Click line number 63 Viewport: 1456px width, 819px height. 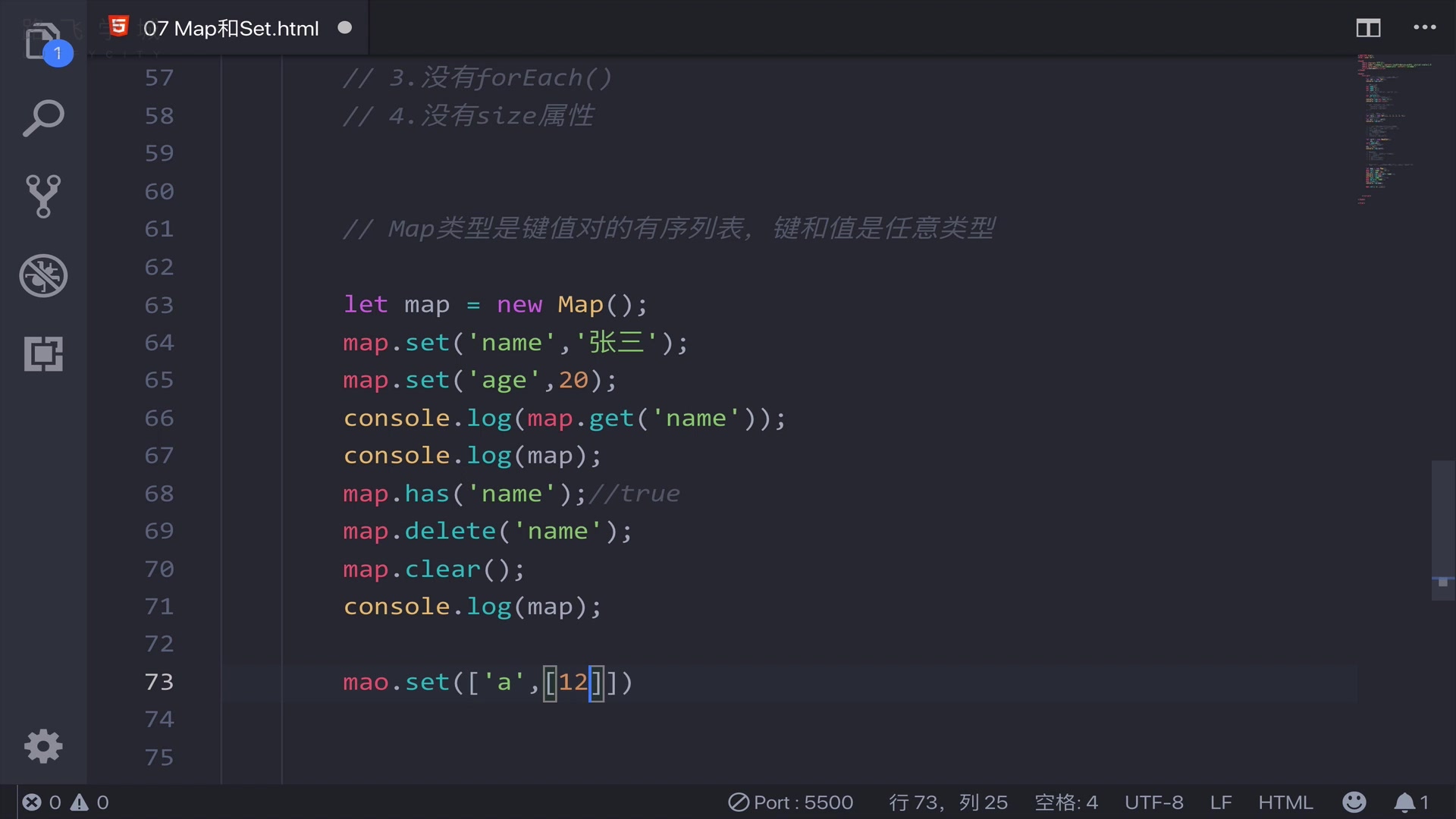(x=159, y=305)
